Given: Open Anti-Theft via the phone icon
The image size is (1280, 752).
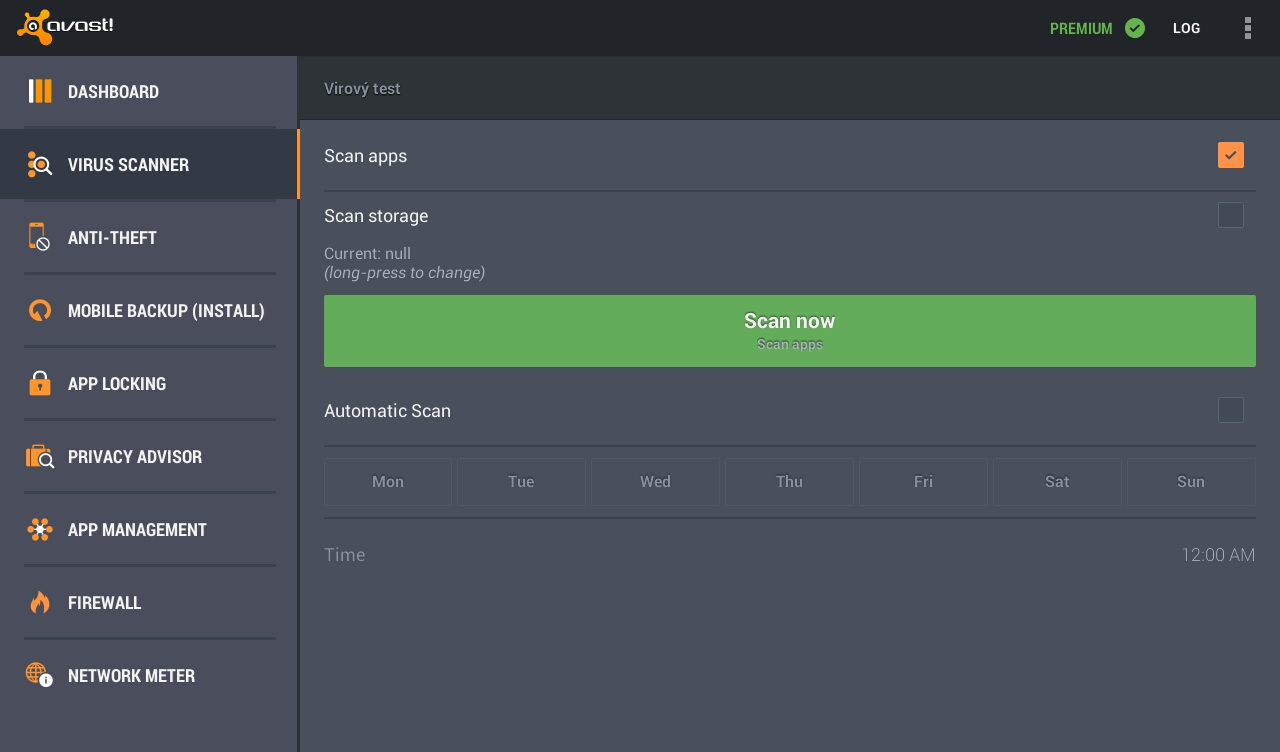Looking at the screenshot, I should (x=40, y=237).
